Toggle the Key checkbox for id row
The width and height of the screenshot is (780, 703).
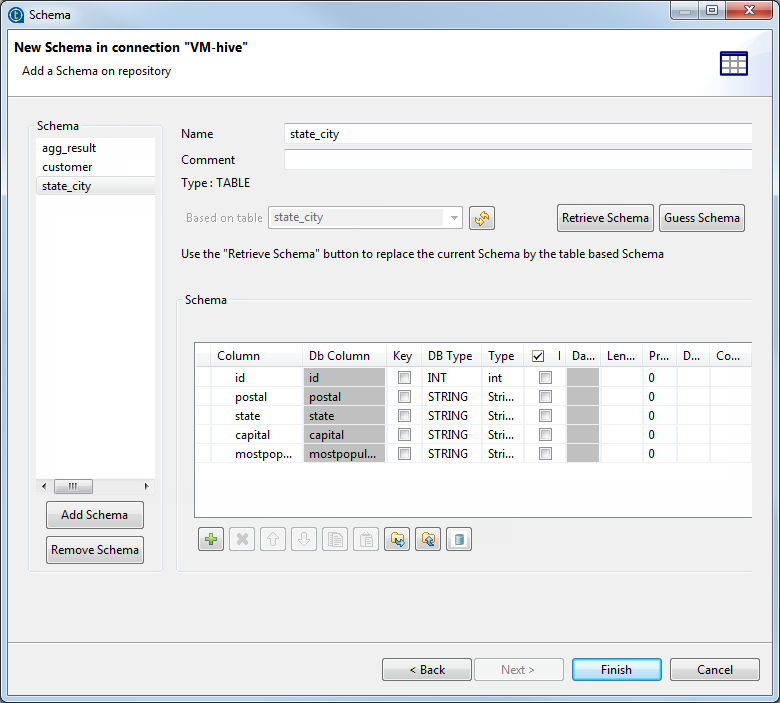[x=404, y=378]
